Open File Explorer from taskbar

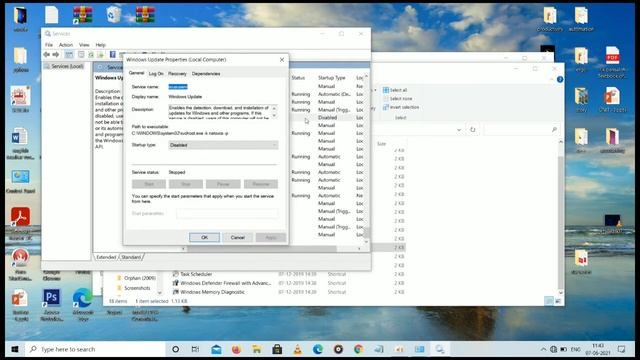coord(257,349)
